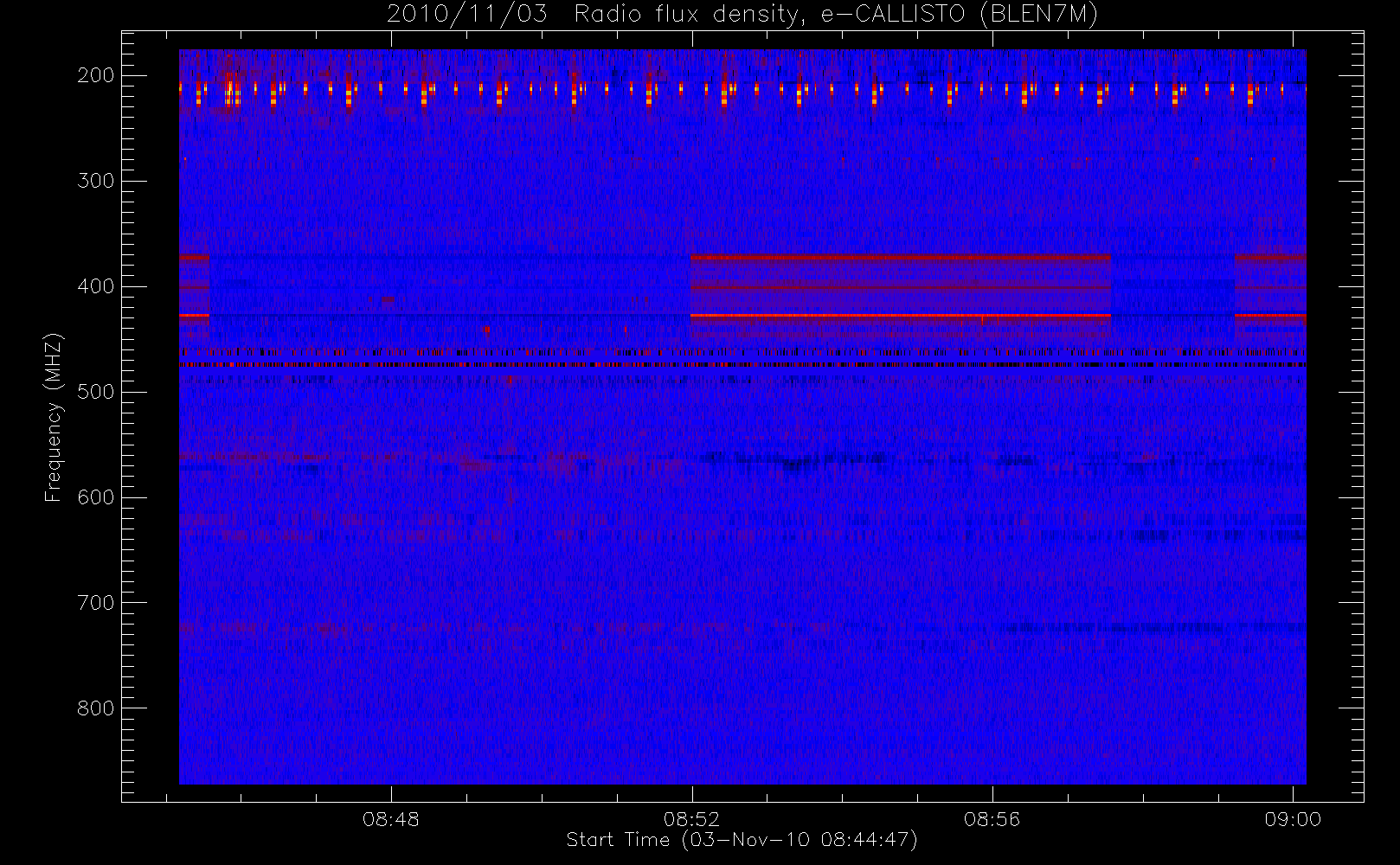Click the Frequency (MHZ) axis label

pos(54,417)
